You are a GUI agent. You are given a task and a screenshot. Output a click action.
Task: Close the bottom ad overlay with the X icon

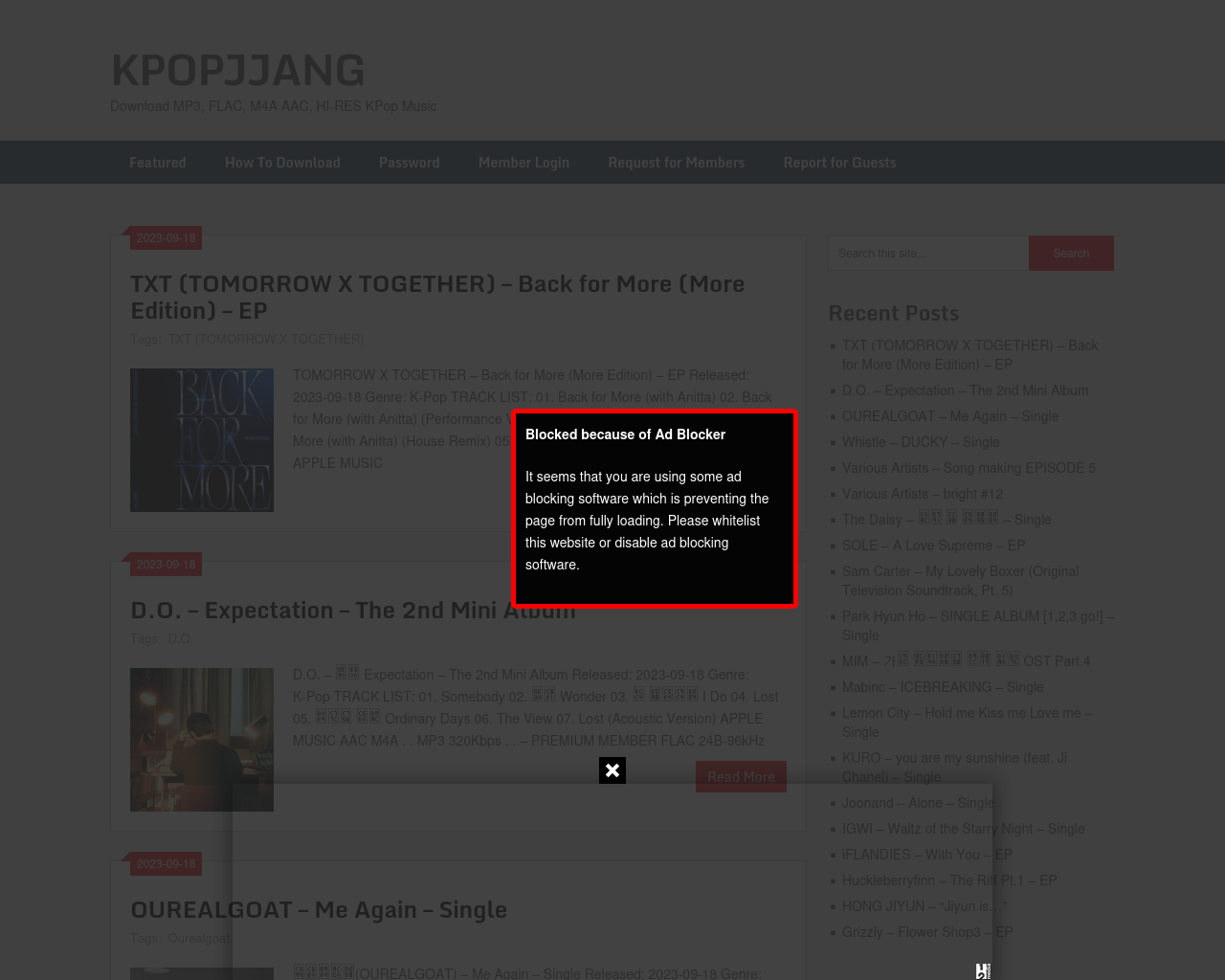(x=612, y=770)
